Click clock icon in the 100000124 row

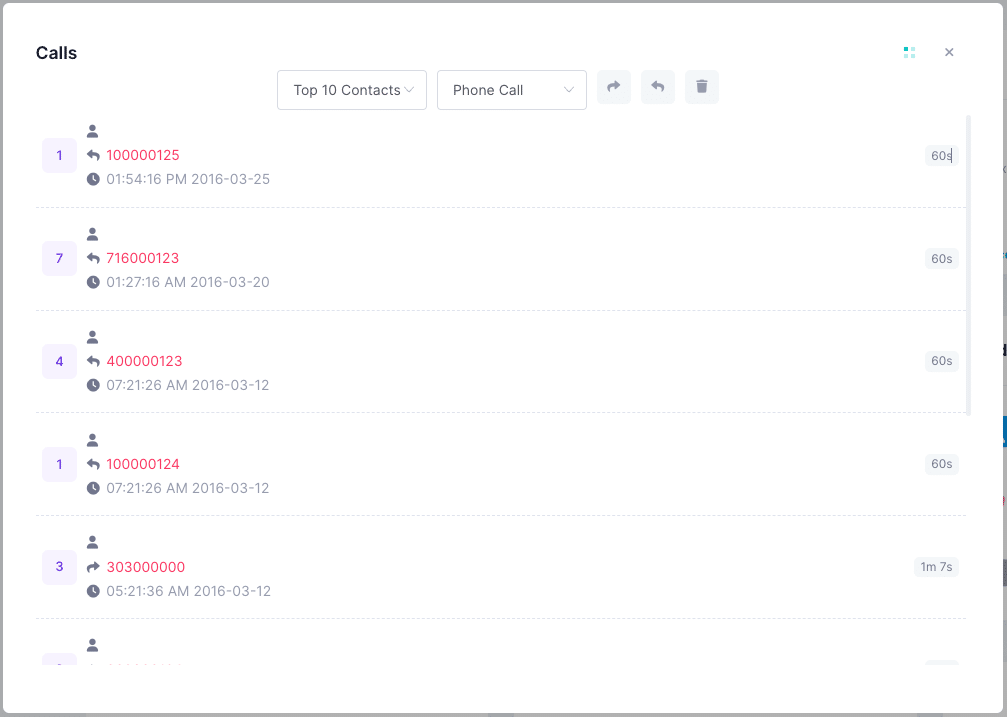coord(93,488)
